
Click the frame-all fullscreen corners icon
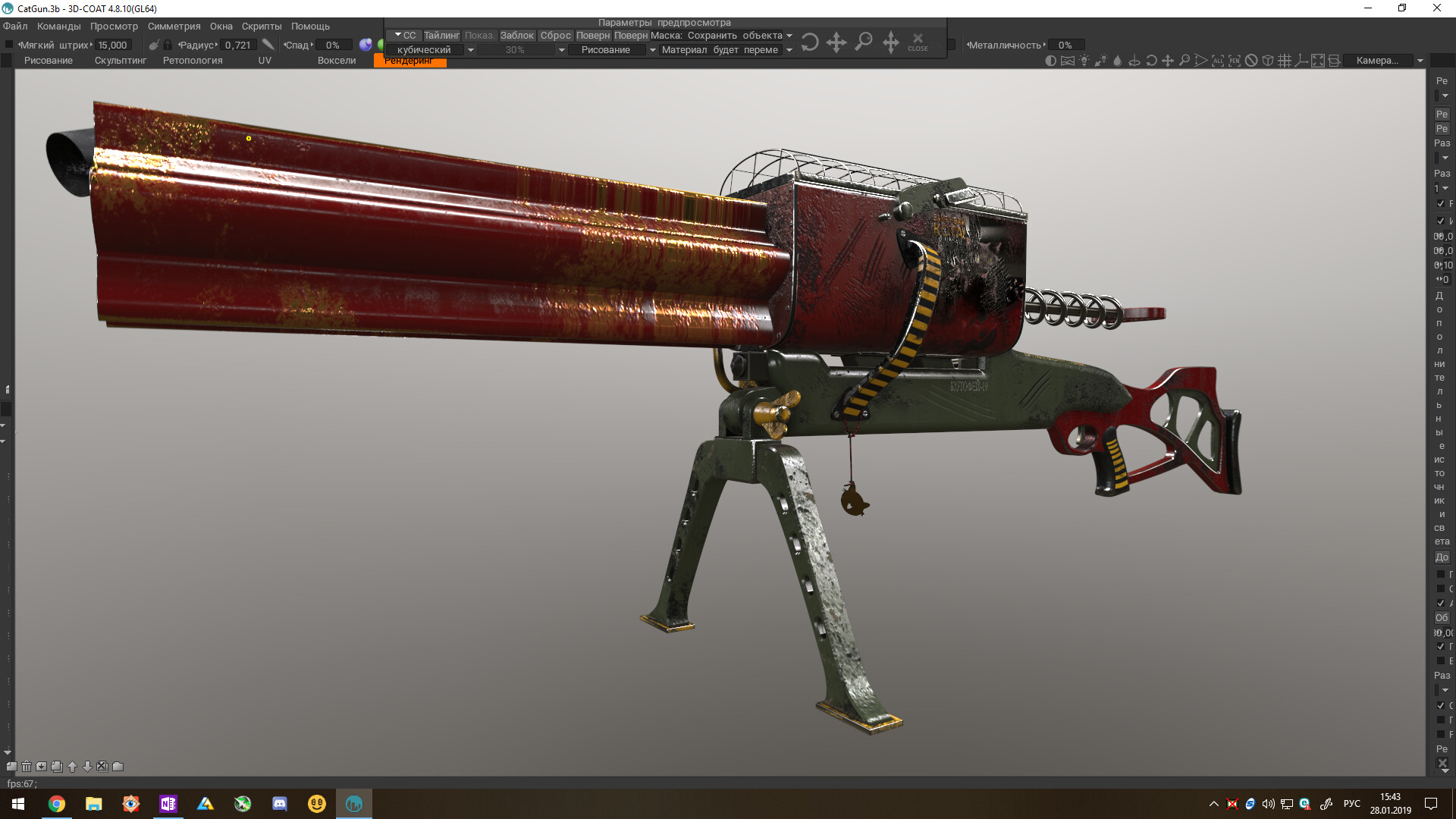(1318, 61)
